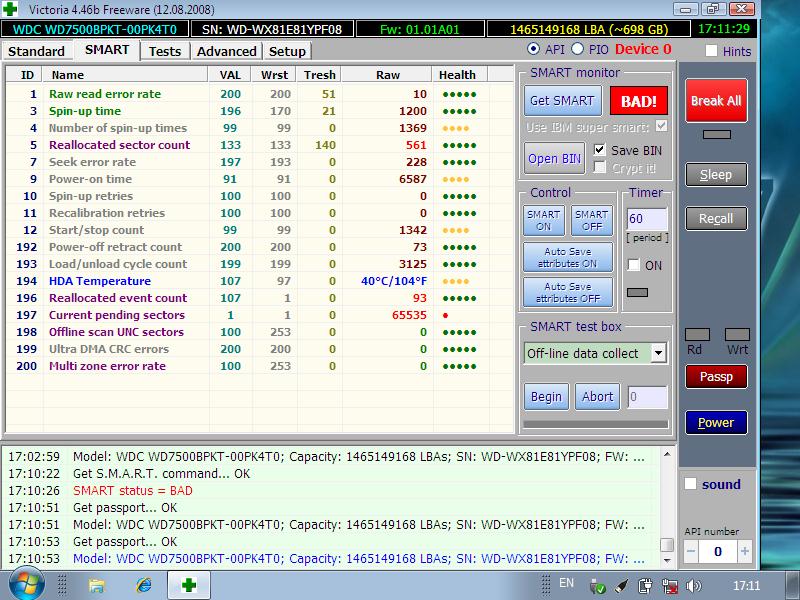
Task: Select the PIO radio button
Action: 577,49
